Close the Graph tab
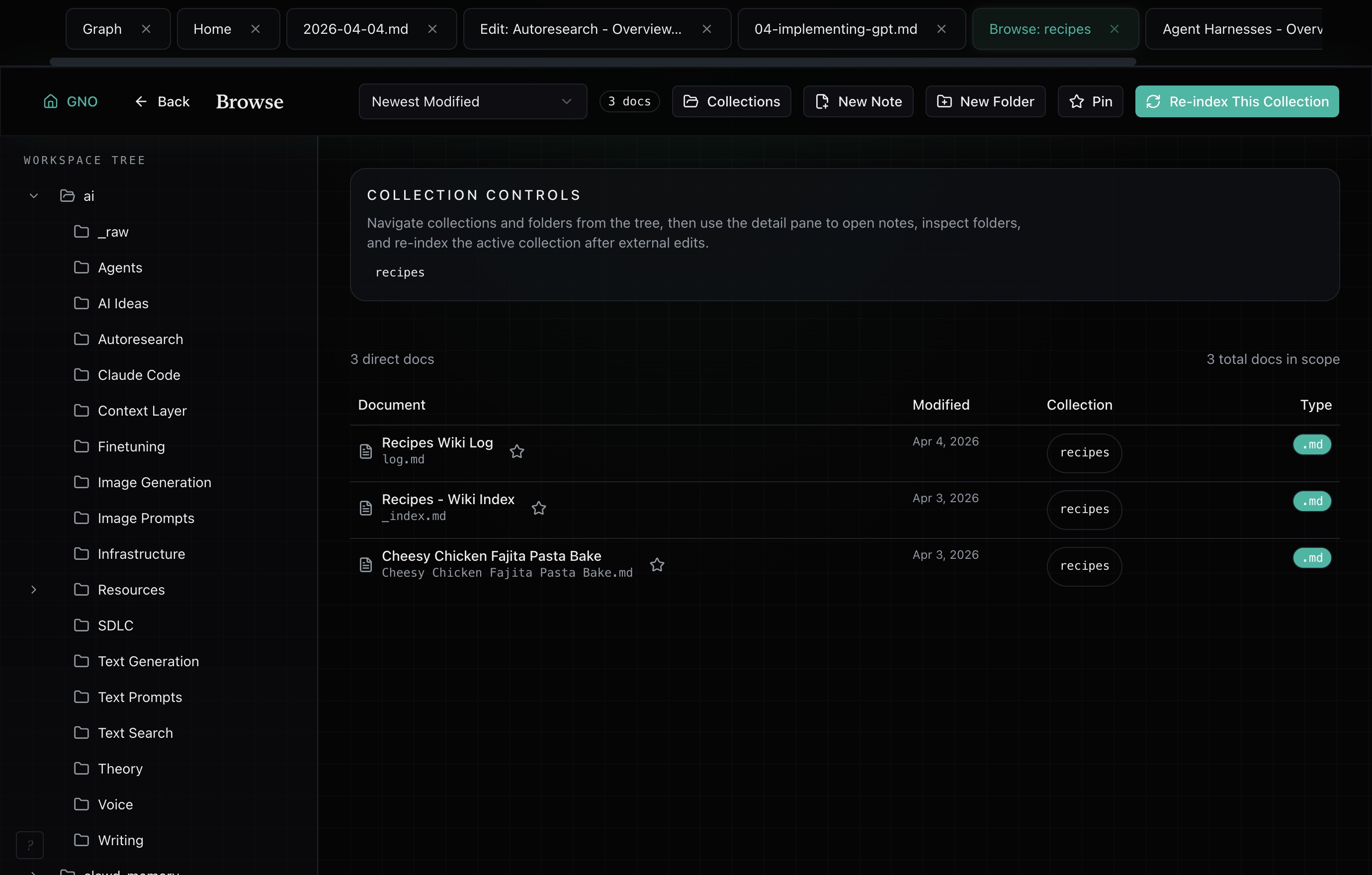 pyautogui.click(x=146, y=29)
